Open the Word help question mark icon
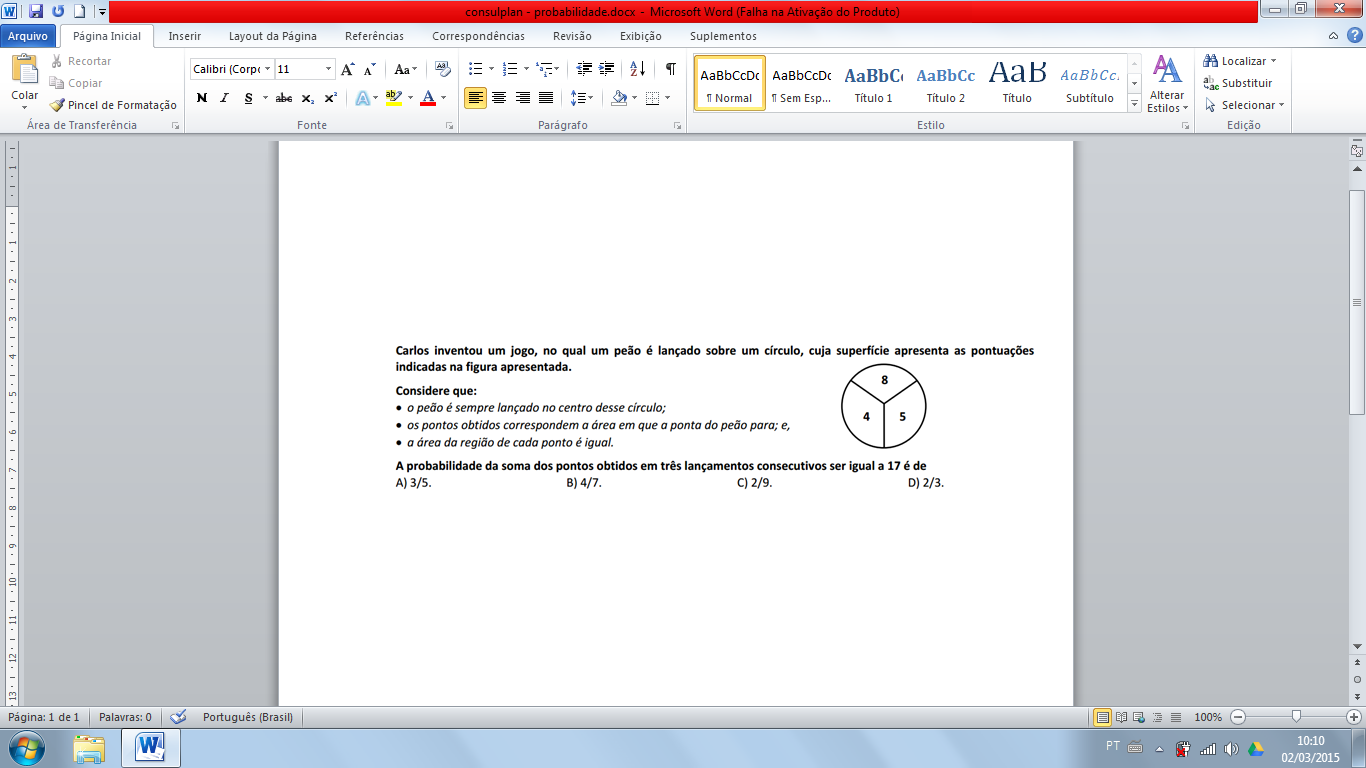Image resolution: width=1366 pixels, height=768 pixels. pyautogui.click(x=1353, y=36)
